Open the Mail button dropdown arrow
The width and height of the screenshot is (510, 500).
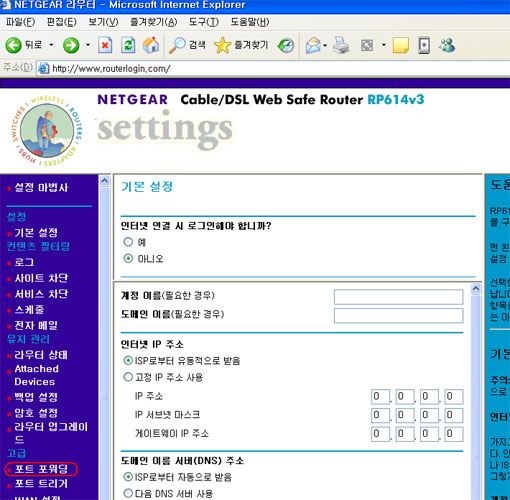point(325,45)
